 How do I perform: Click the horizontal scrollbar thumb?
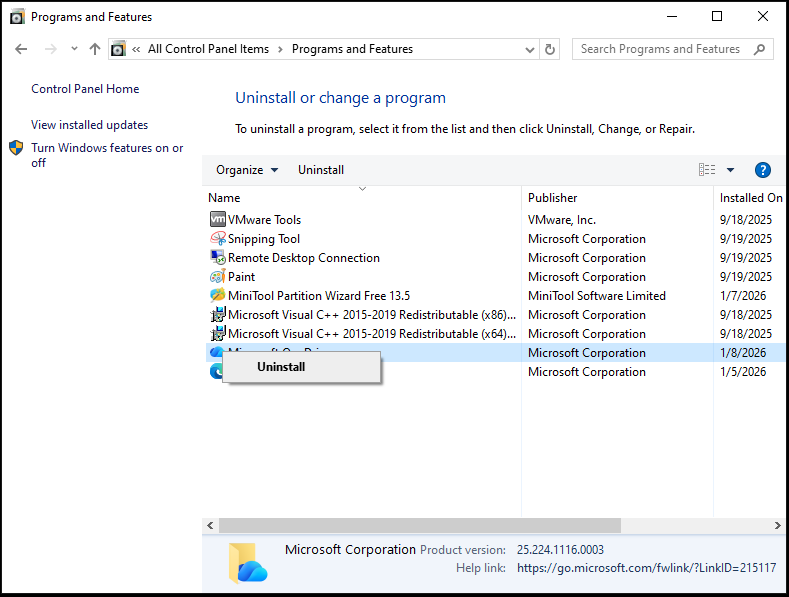click(420, 526)
